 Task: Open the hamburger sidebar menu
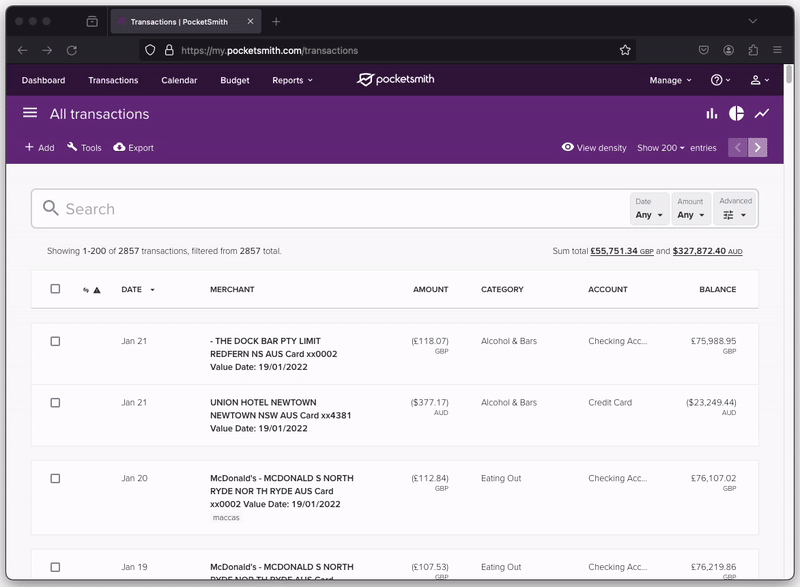30,114
